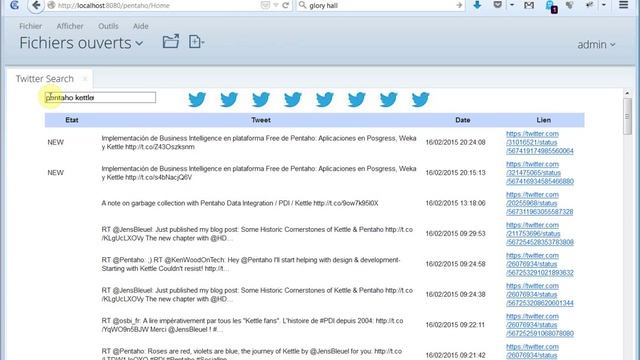The width and height of the screenshot is (640, 360).
Task: Click the @KenWoodOnTech retweet text
Action: click(x=251, y=264)
